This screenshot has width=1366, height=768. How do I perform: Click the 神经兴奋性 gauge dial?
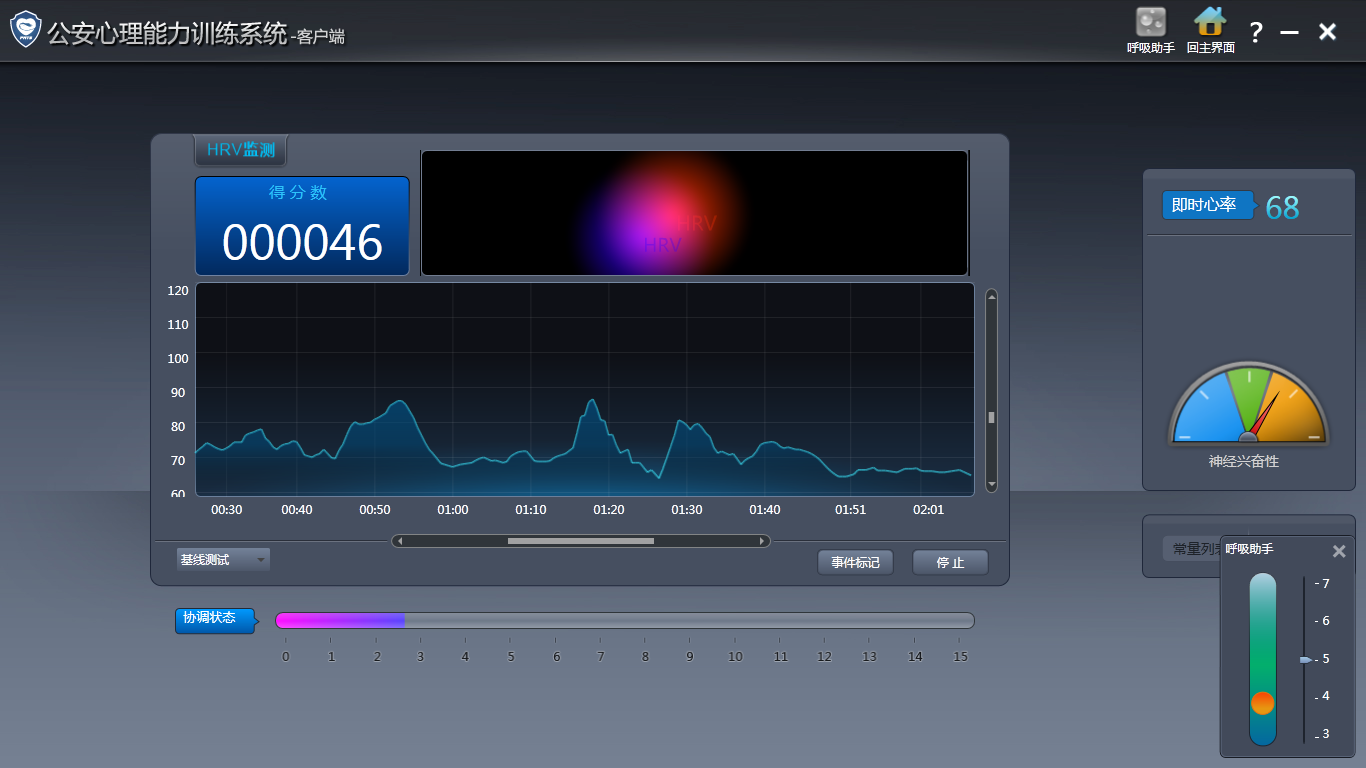[x=1248, y=405]
